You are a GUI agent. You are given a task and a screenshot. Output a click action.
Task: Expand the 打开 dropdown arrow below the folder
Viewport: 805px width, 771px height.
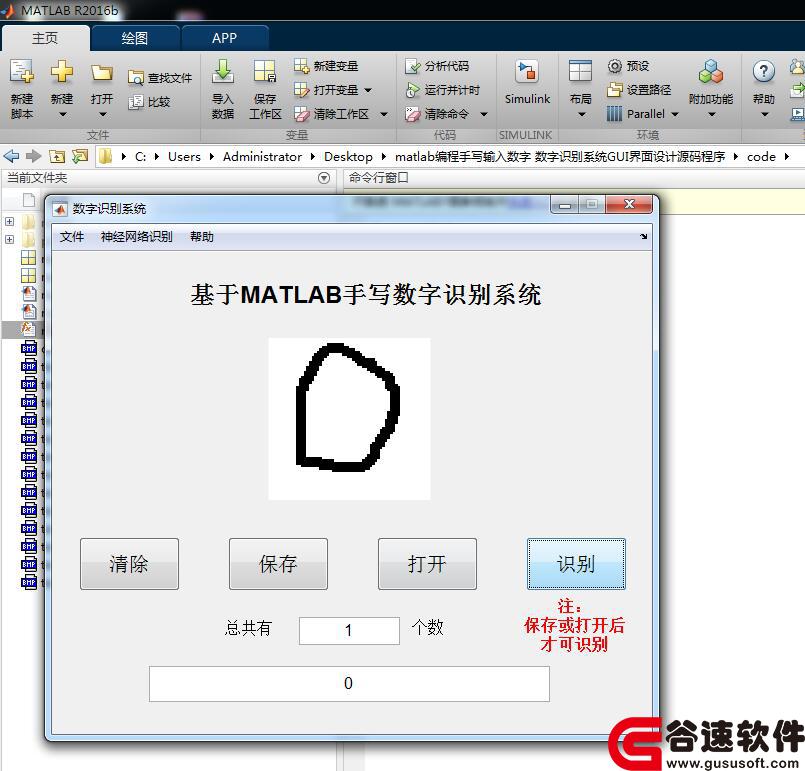(102, 114)
